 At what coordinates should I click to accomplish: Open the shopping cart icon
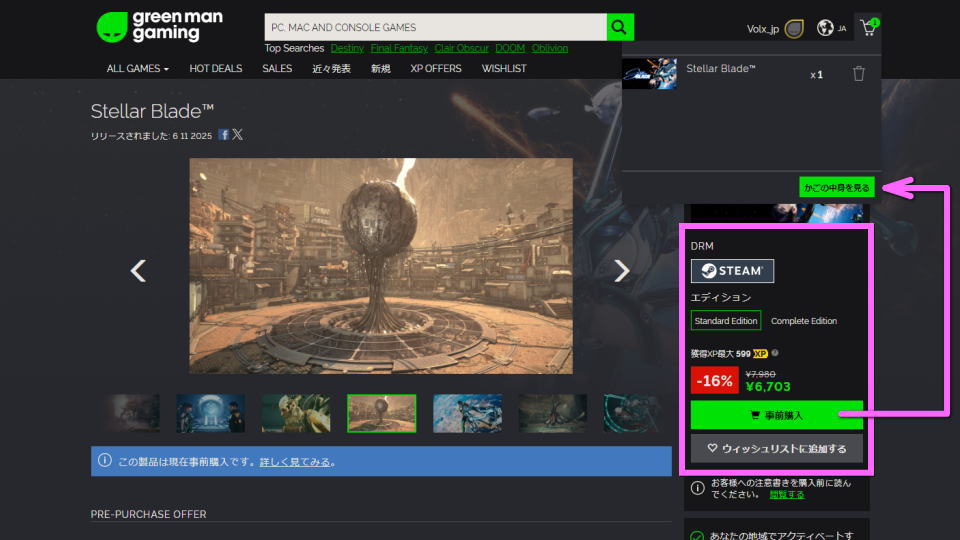click(x=869, y=28)
